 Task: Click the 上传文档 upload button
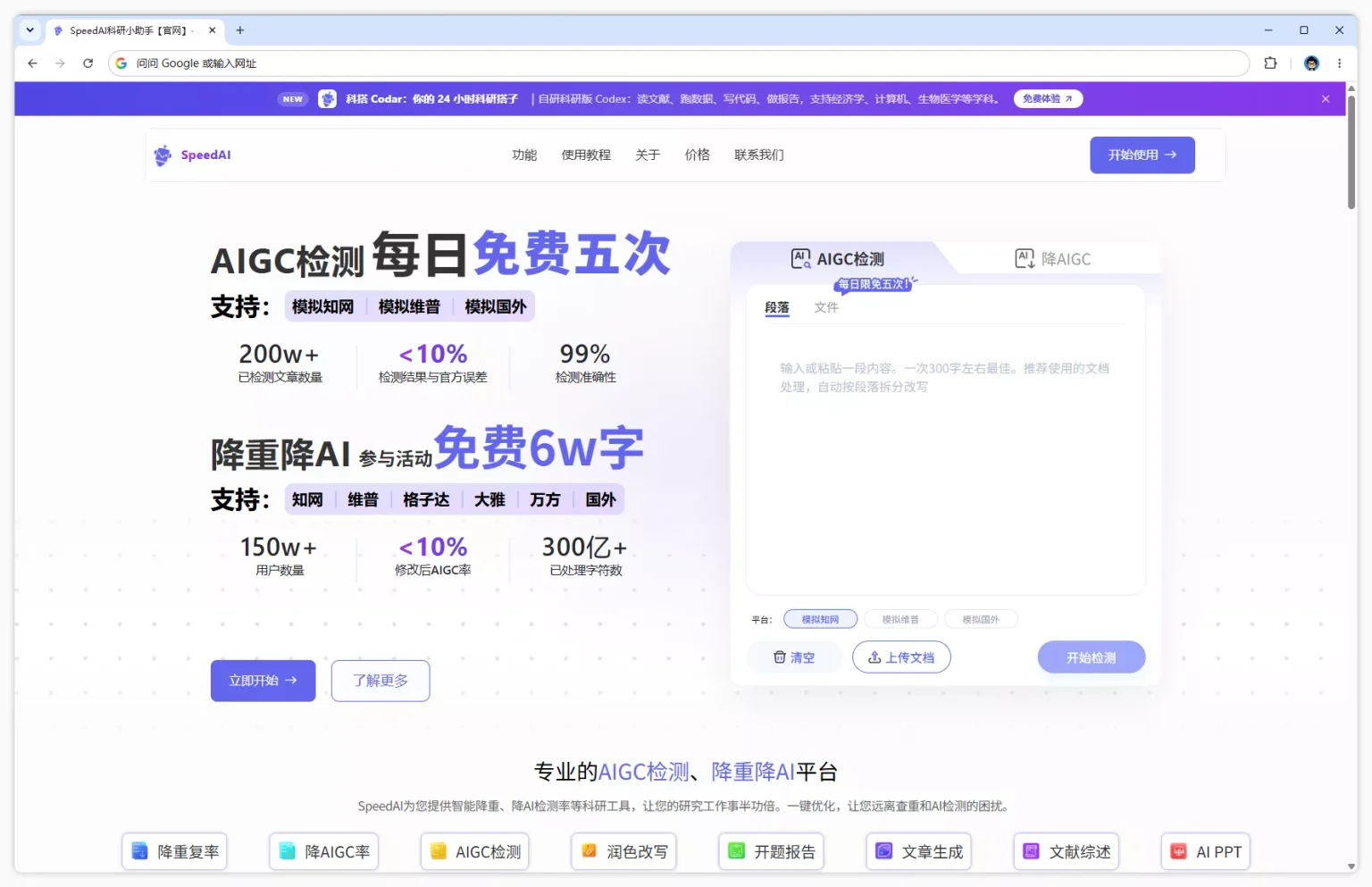tap(901, 657)
